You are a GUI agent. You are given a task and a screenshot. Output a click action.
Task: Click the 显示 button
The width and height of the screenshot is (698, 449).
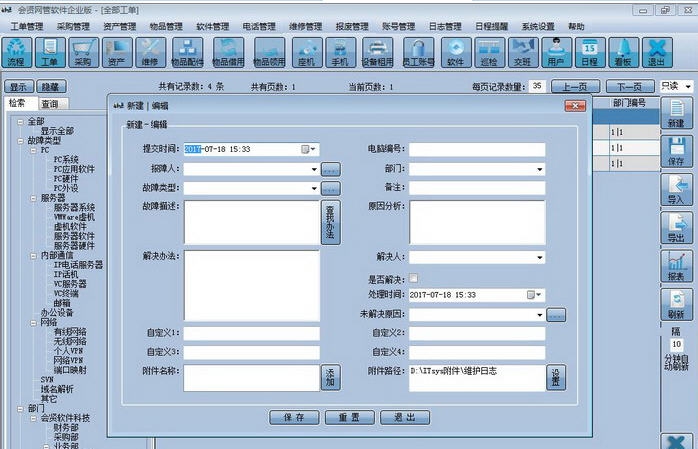(x=18, y=87)
